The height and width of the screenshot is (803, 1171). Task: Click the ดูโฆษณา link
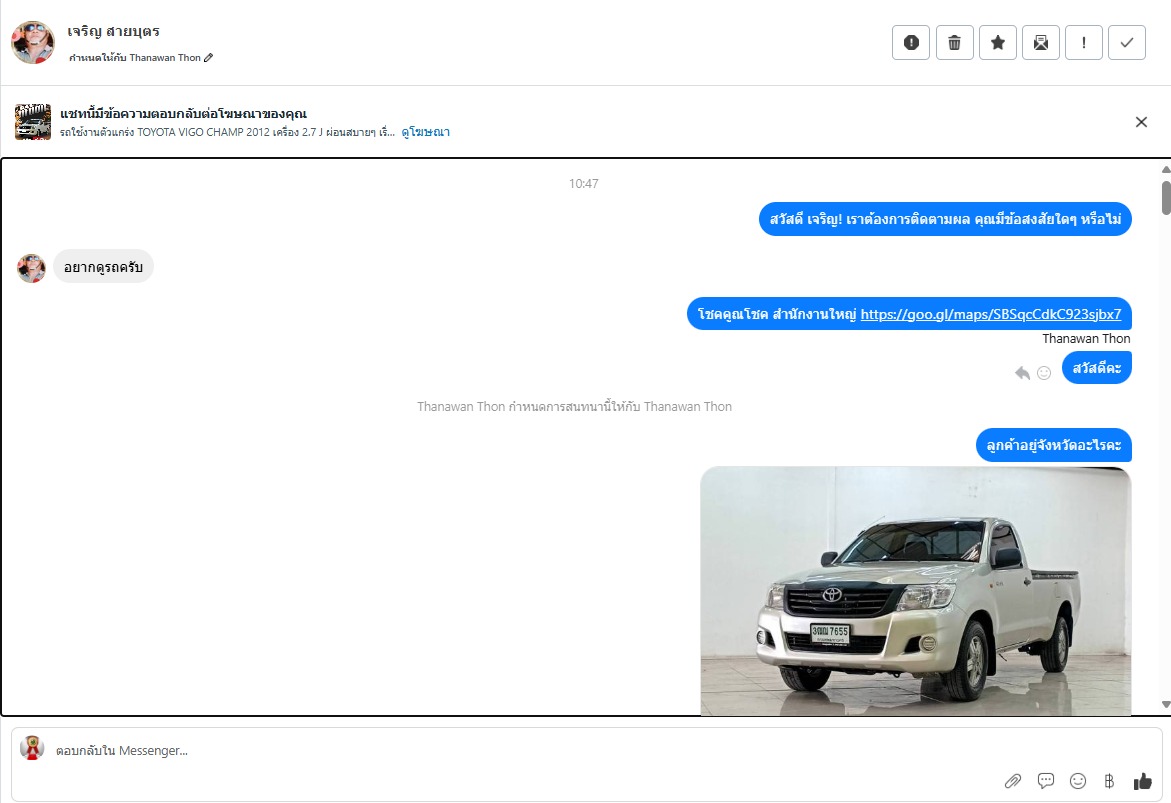(425, 132)
